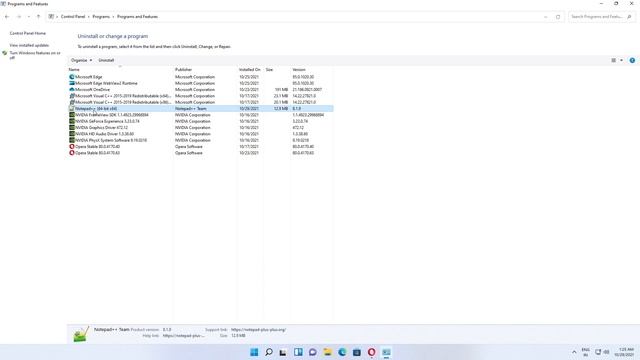Open Chat on the taskbar
This screenshot has width=640, height=360.
point(313,352)
